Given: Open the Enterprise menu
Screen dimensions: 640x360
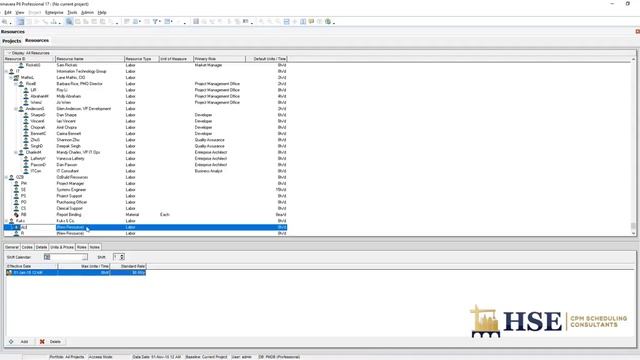Looking at the screenshot, I should pos(54,13).
